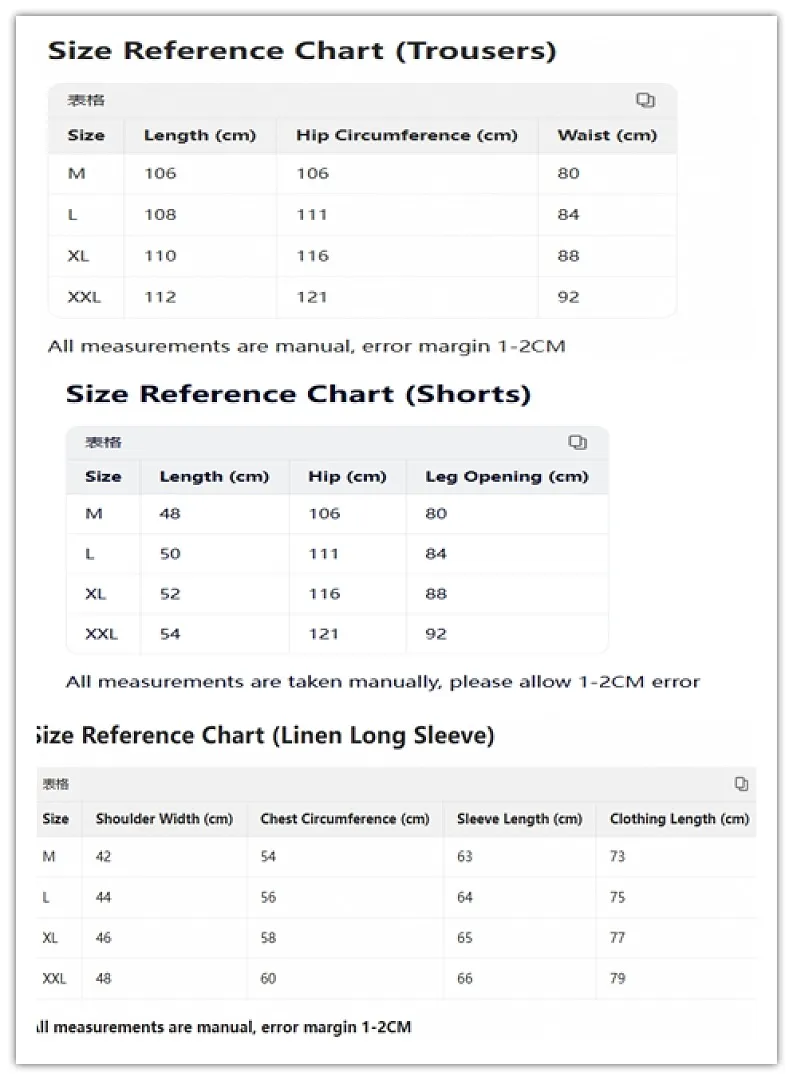793x1080 pixels.
Task: Click the XL row in Shorts table
Action: click(338, 594)
